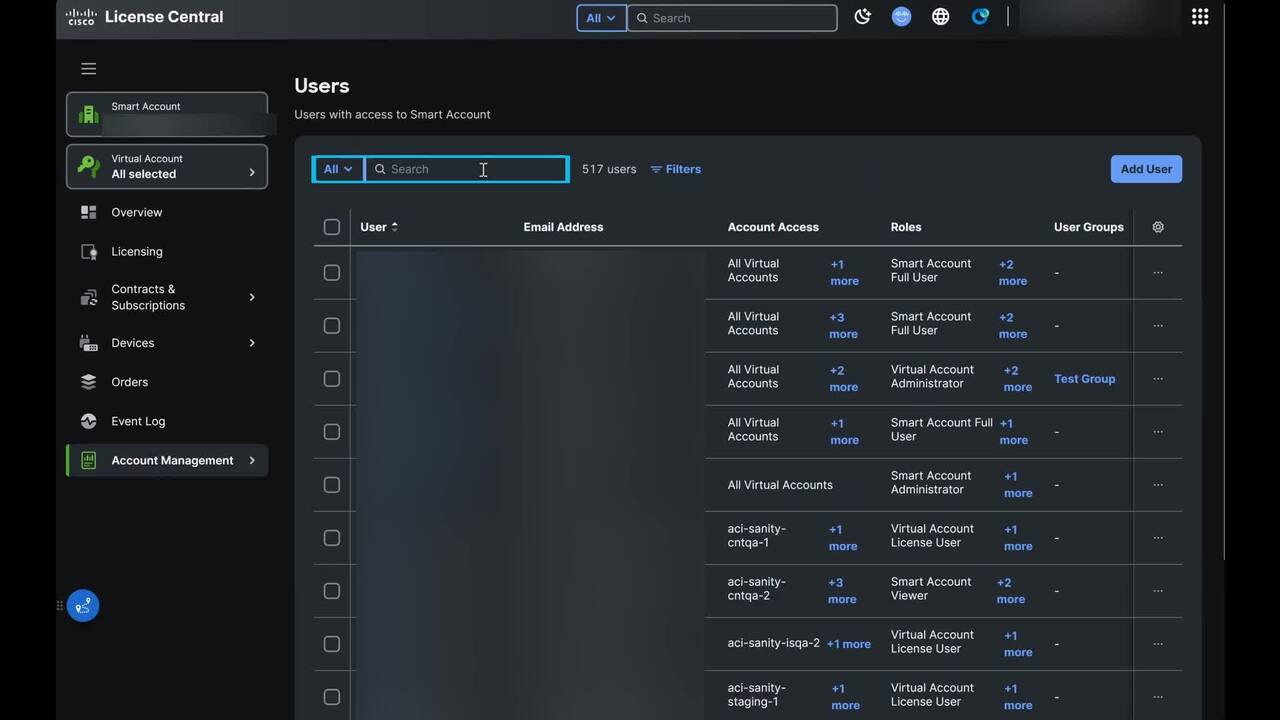This screenshot has width=1280, height=720.
Task: Go to Licensing page
Action: tap(137, 252)
